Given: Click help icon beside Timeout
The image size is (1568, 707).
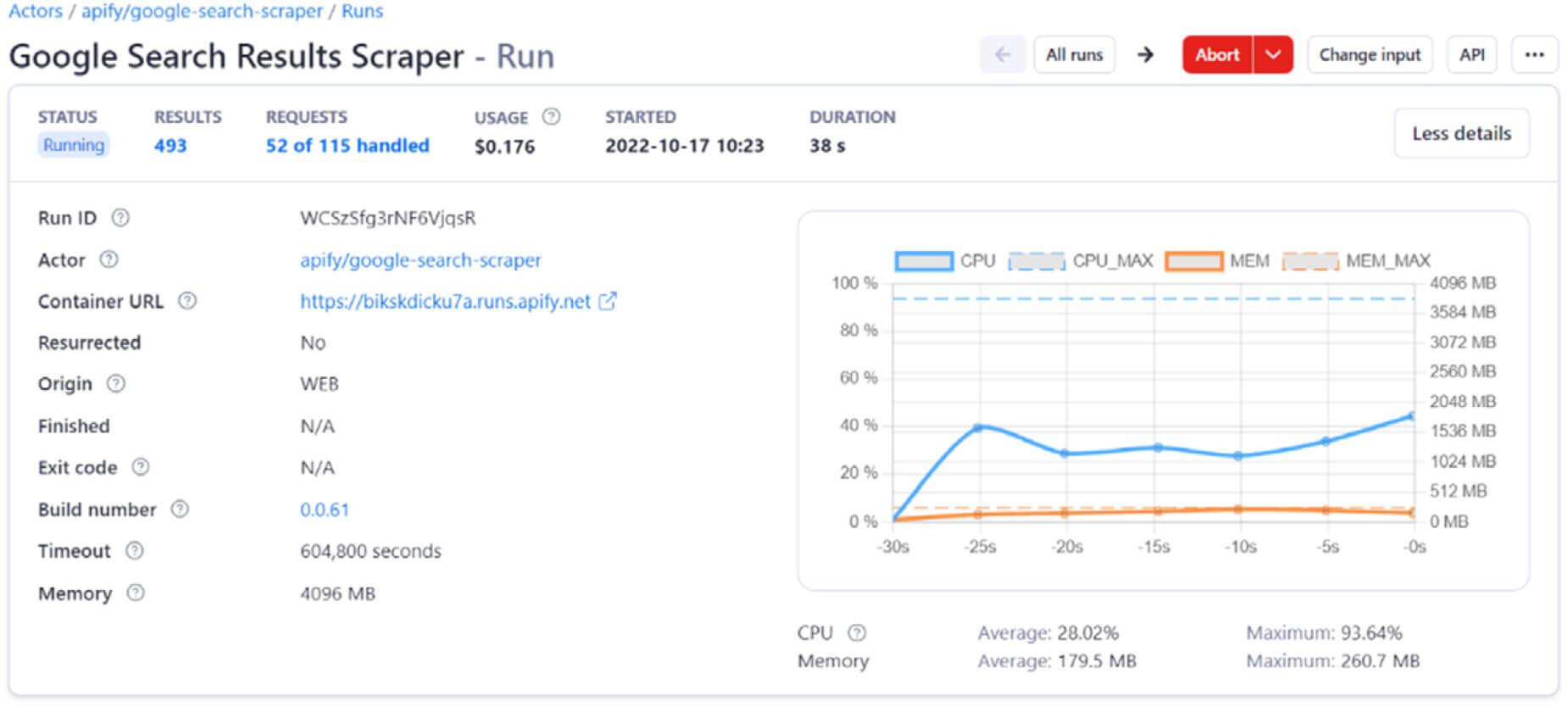Looking at the screenshot, I should coord(134,551).
